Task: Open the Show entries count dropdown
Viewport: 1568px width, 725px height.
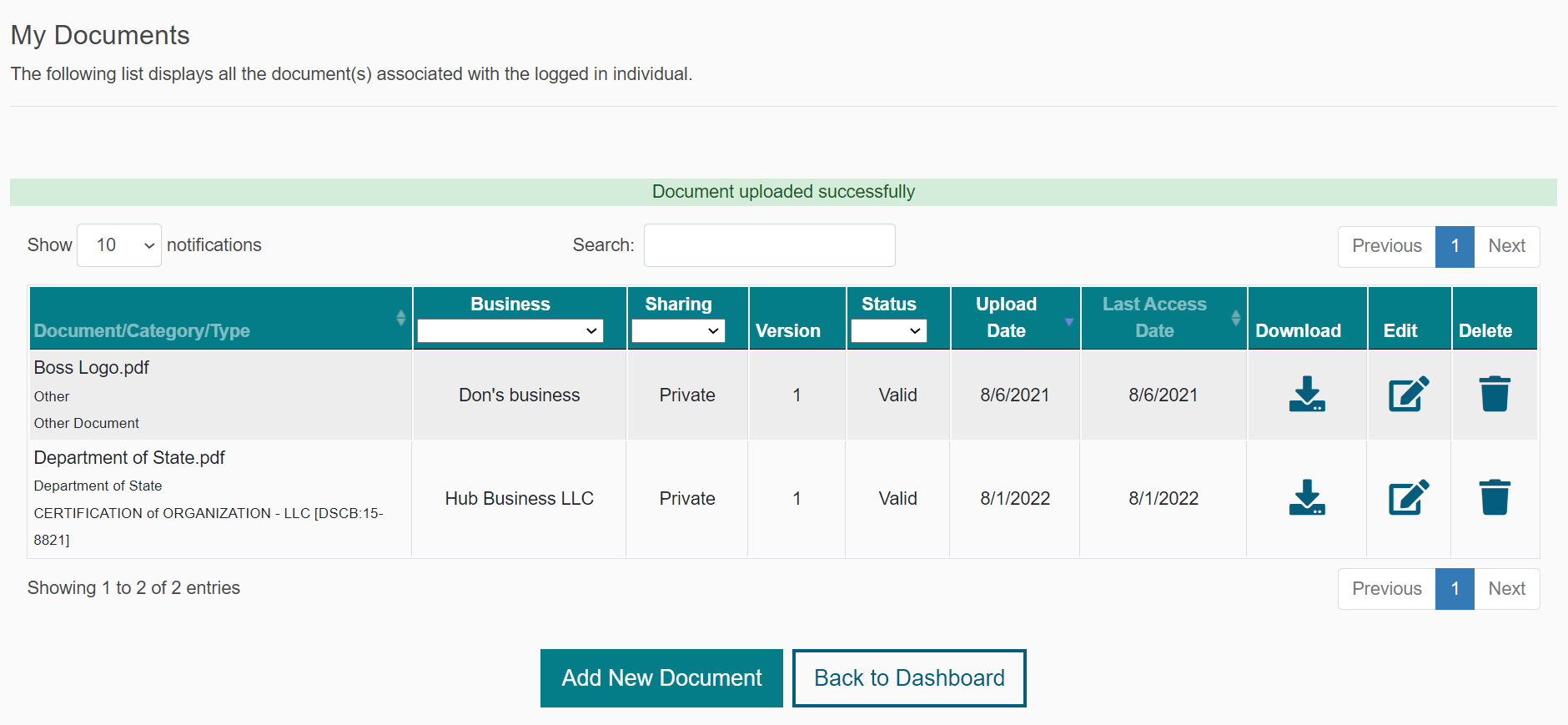Action: [x=119, y=245]
